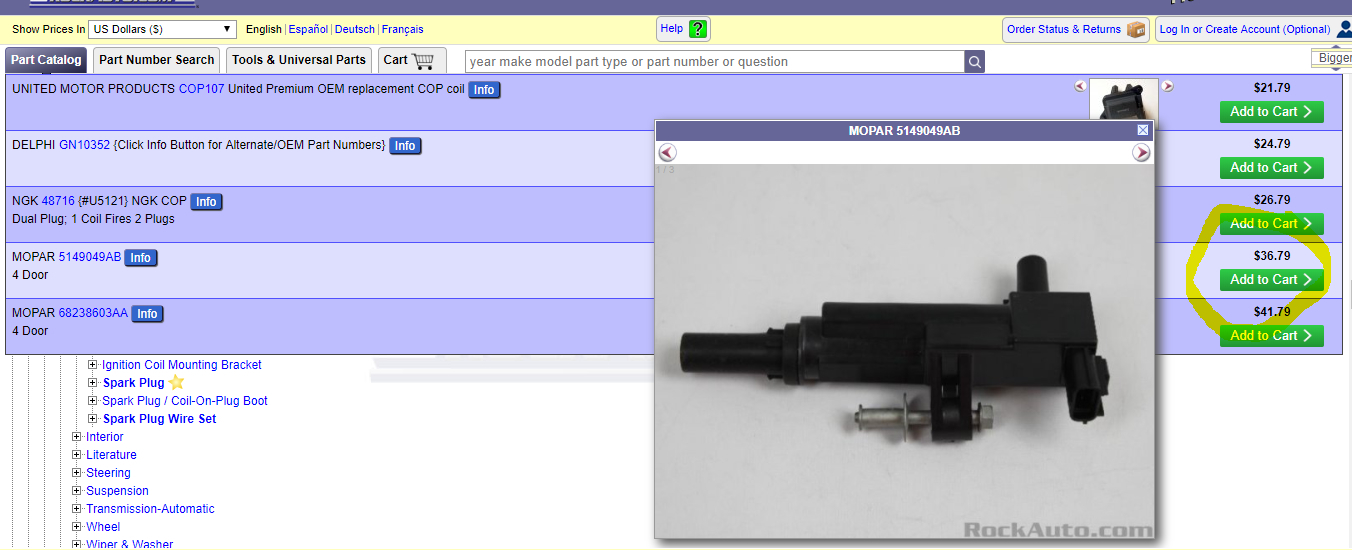Open Info for United Motor COP107
The width and height of the screenshot is (1352, 550).
tap(484, 90)
